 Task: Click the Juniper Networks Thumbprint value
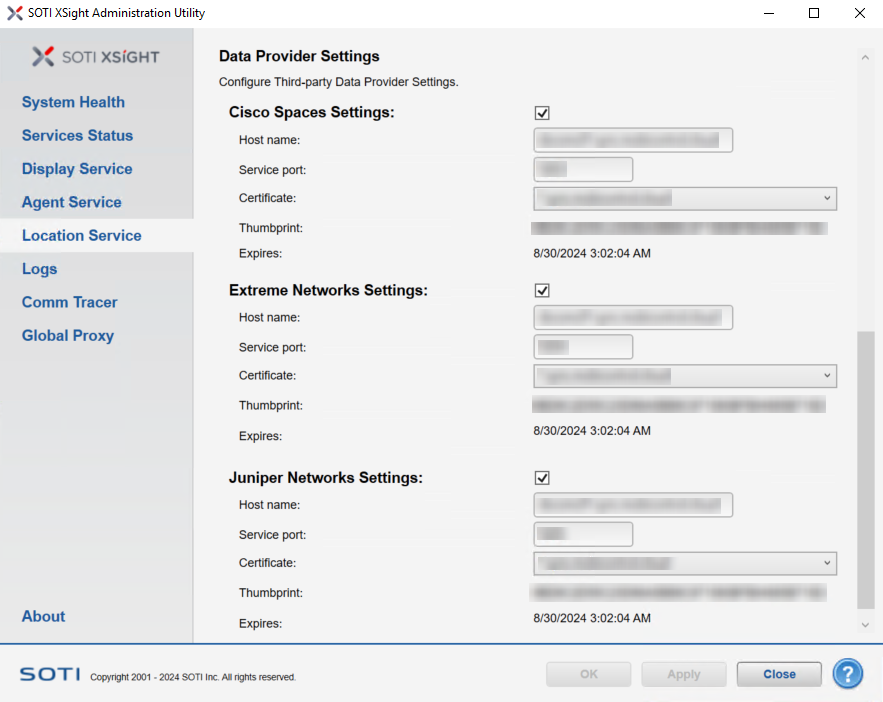point(678,592)
